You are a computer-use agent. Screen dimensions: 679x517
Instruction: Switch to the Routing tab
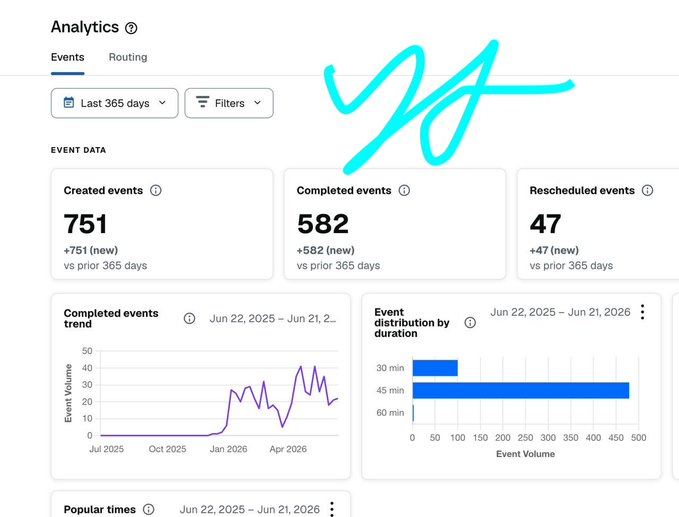[128, 57]
